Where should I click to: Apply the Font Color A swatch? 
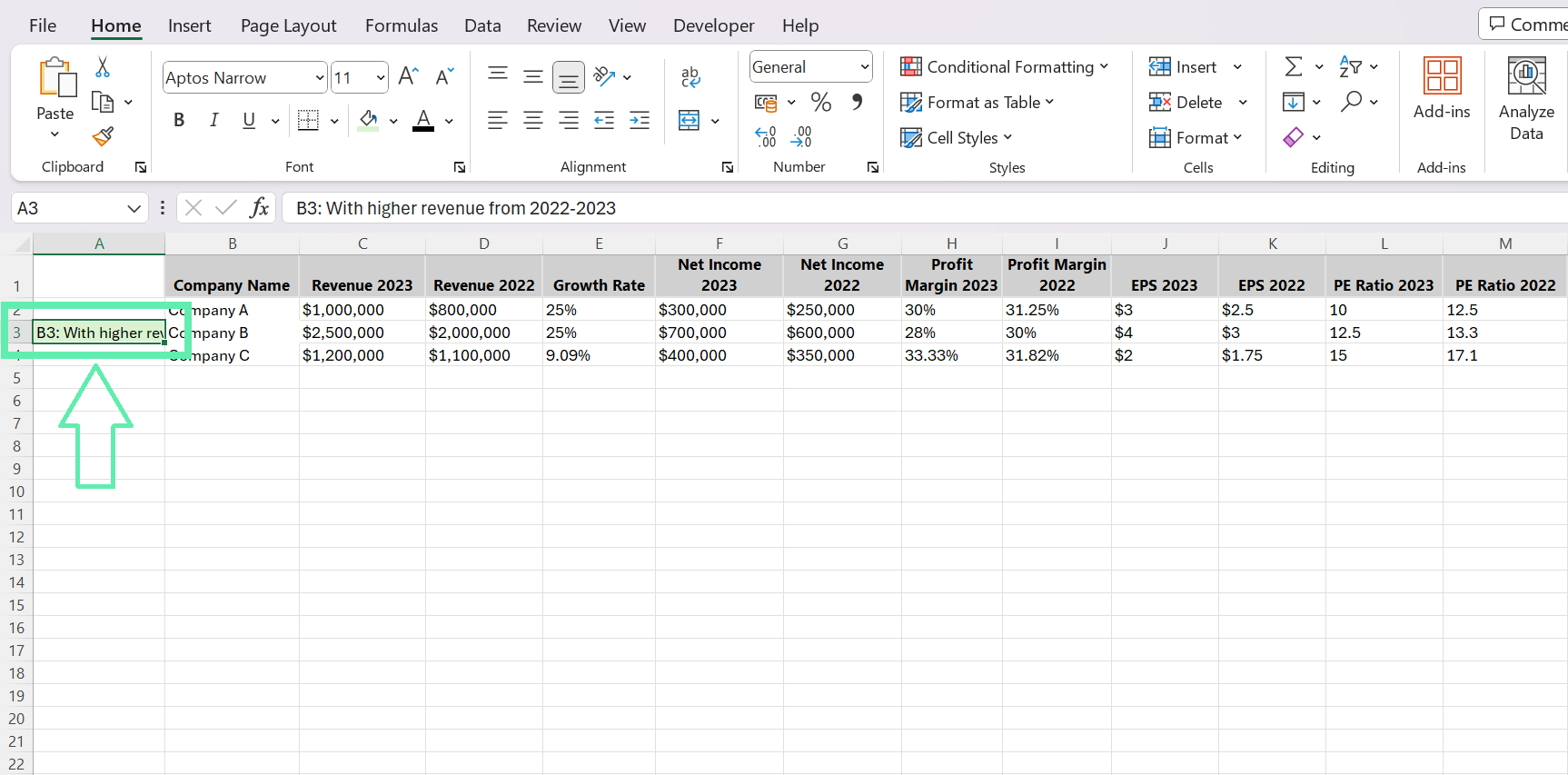(423, 120)
